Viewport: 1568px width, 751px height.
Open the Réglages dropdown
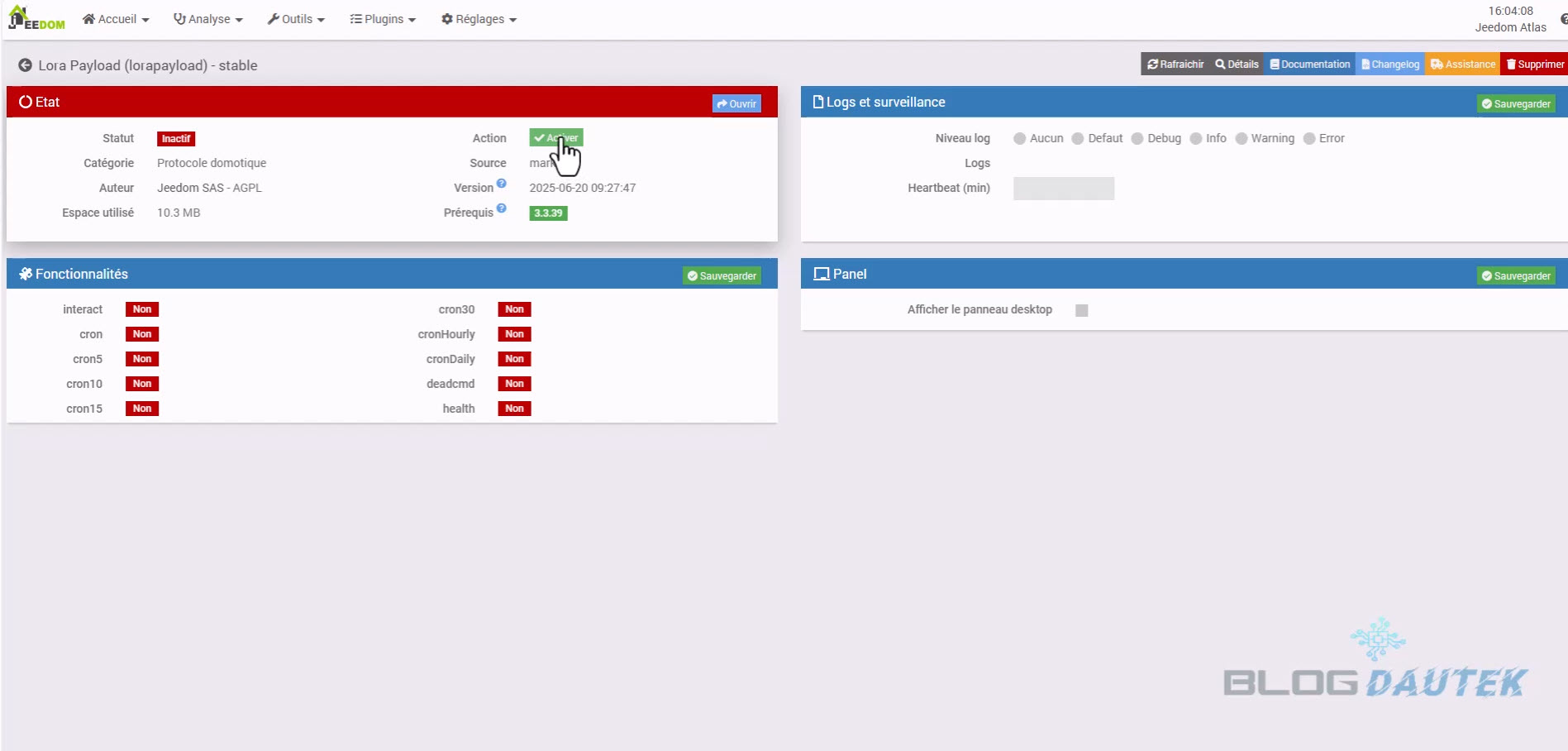(x=479, y=19)
